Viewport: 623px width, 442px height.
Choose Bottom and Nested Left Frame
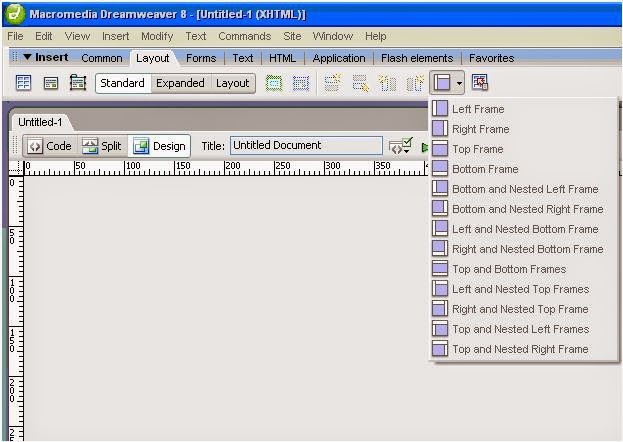[524, 189]
